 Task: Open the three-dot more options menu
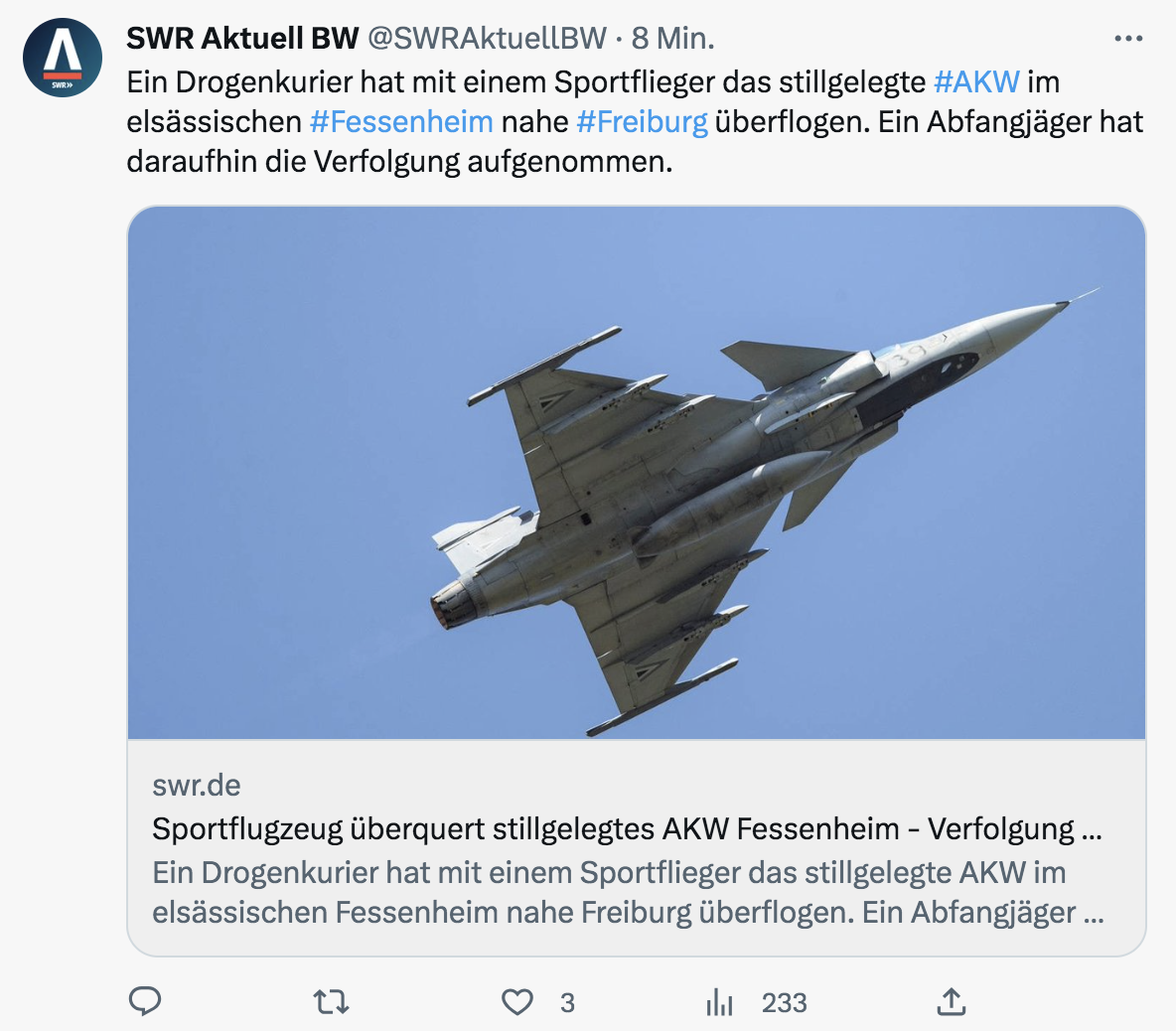click(x=1128, y=39)
